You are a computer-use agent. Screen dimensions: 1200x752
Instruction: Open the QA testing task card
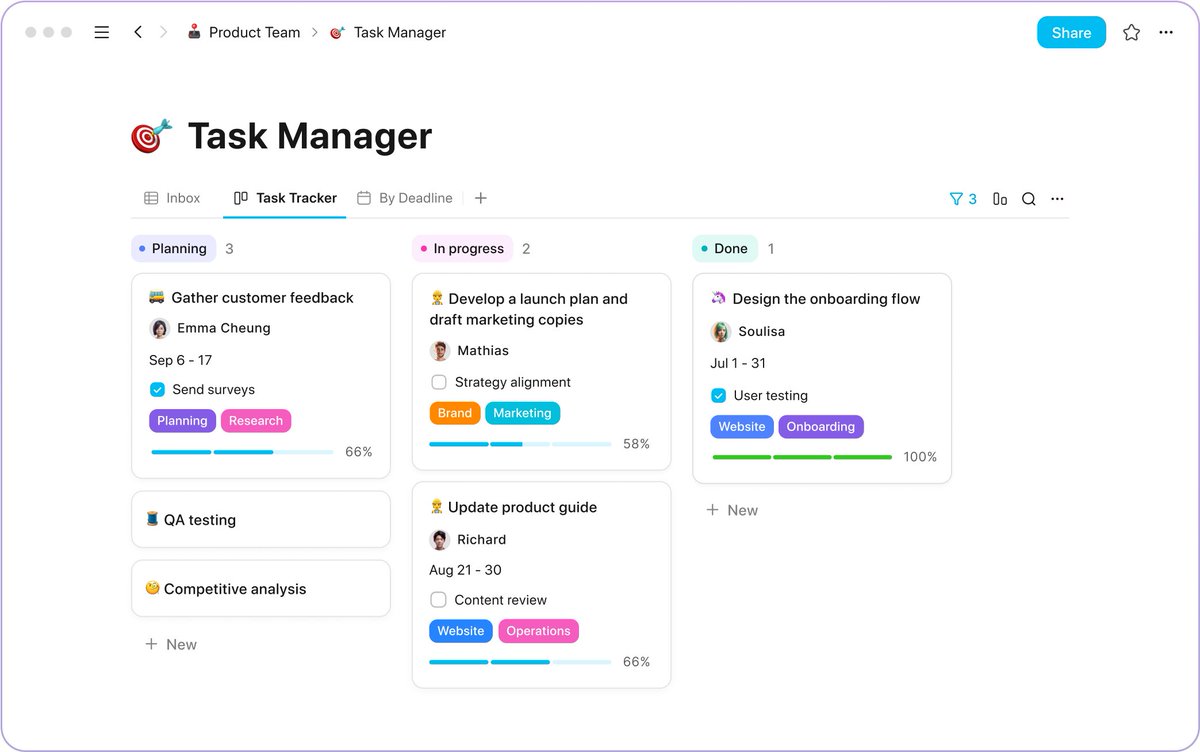260,519
